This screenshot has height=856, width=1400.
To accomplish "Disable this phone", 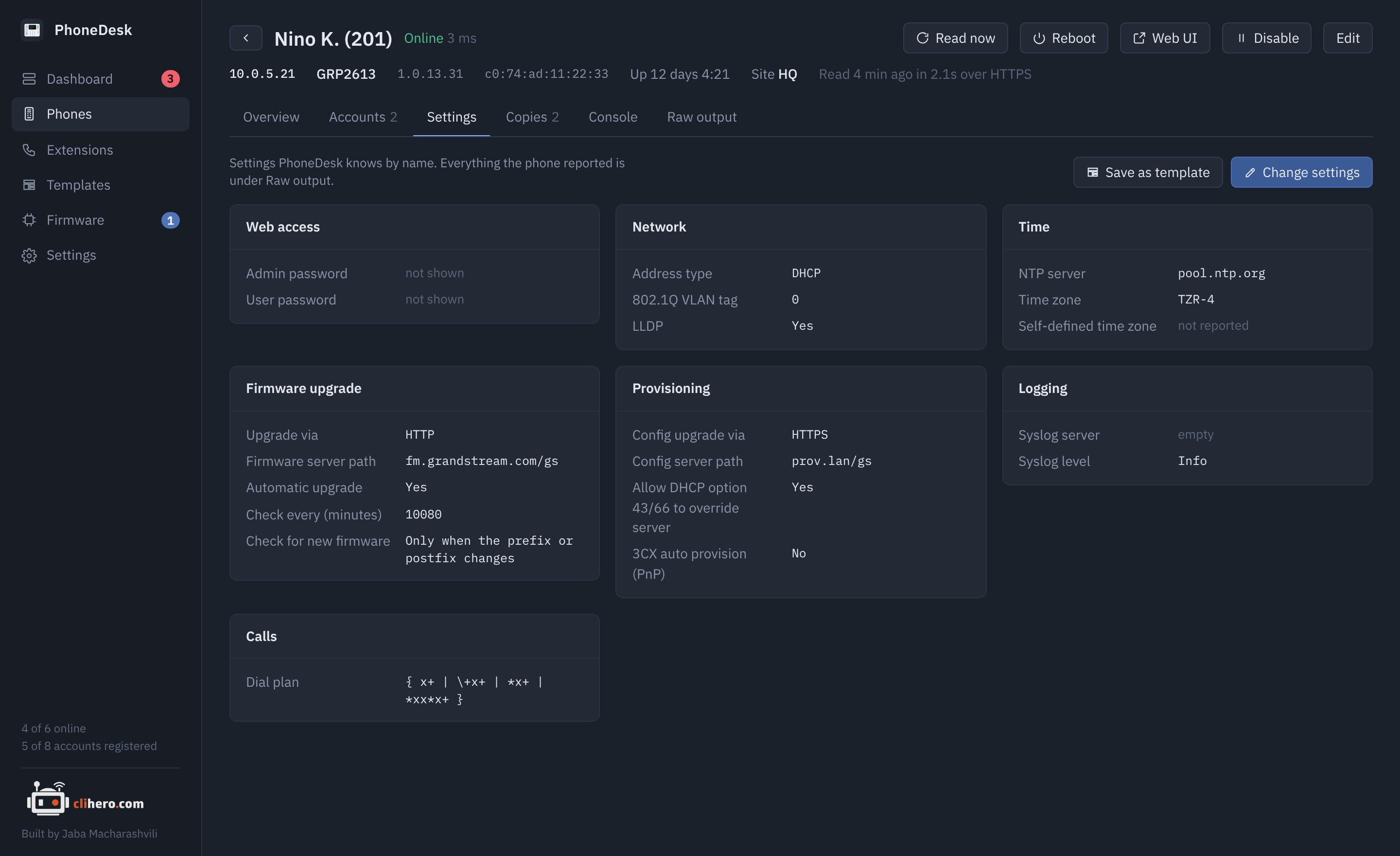I will point(1266,38).
